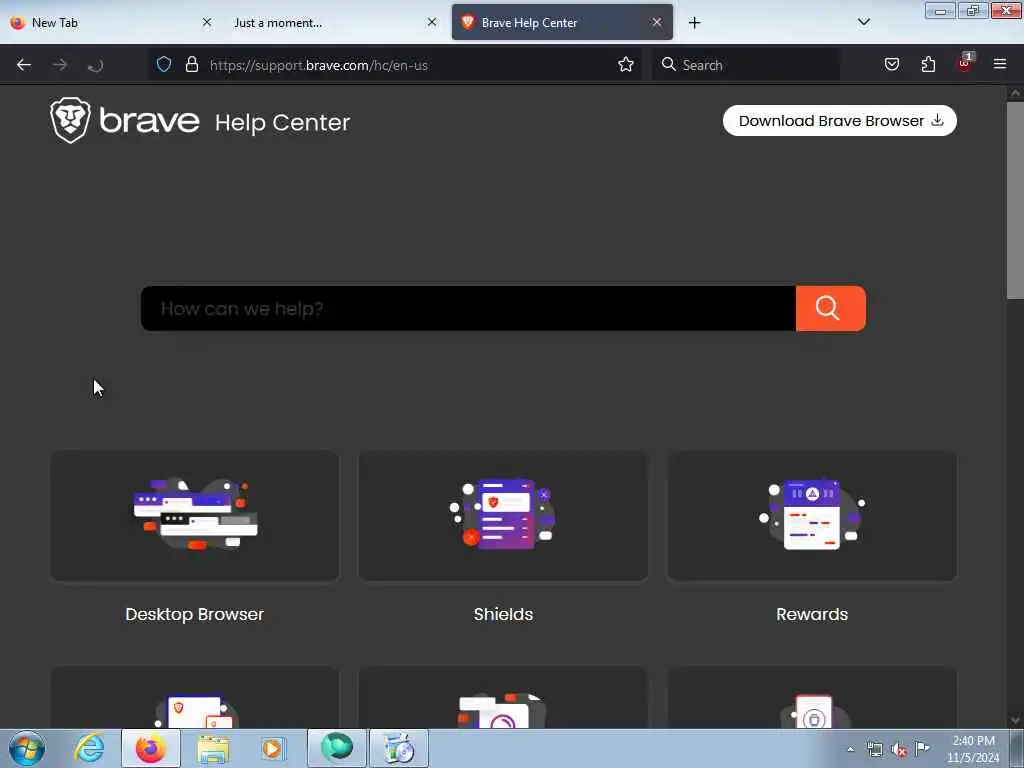Click the network tray icon

coord(874,750)
